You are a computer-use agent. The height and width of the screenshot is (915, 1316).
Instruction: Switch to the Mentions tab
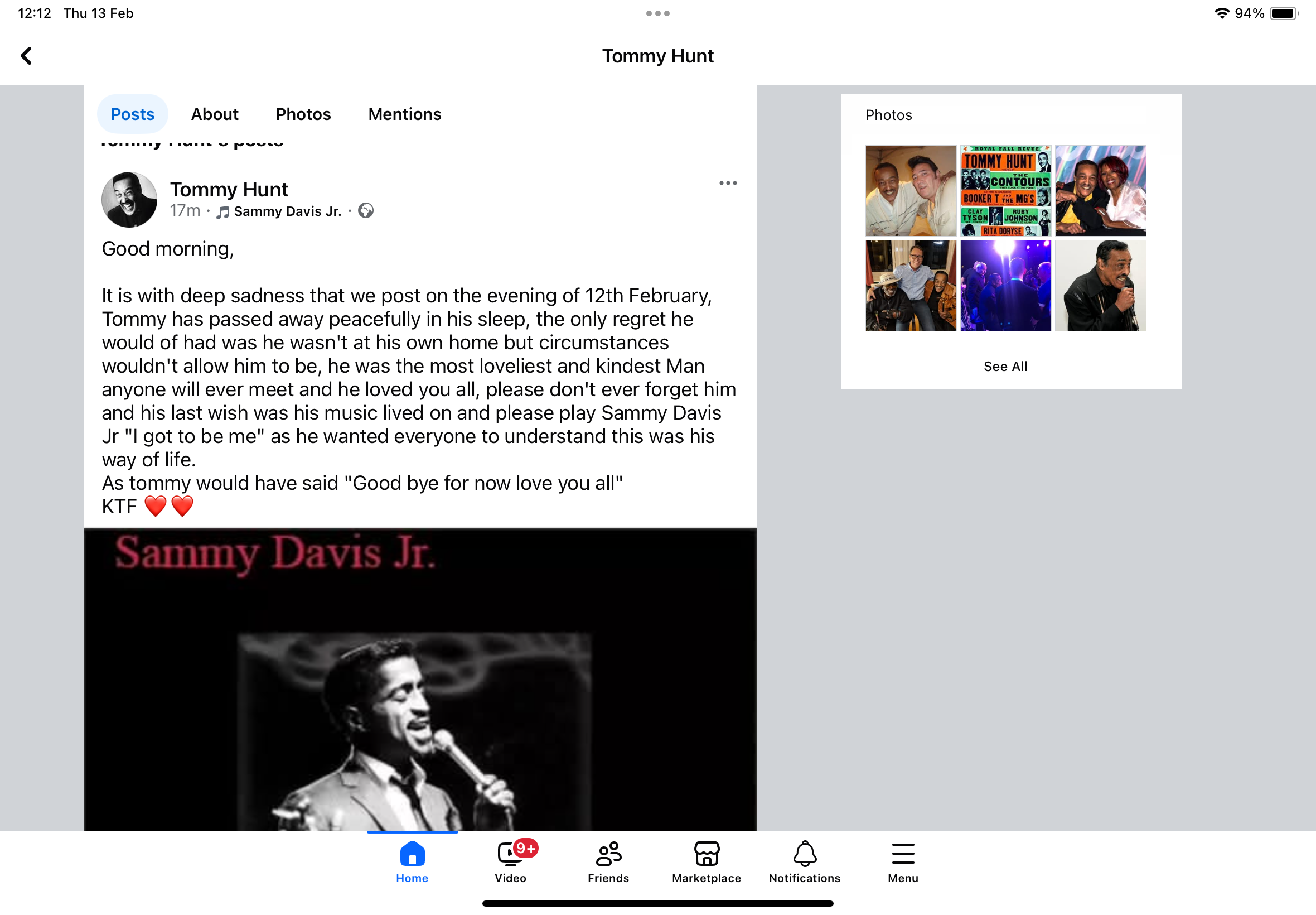coord(404,114)
